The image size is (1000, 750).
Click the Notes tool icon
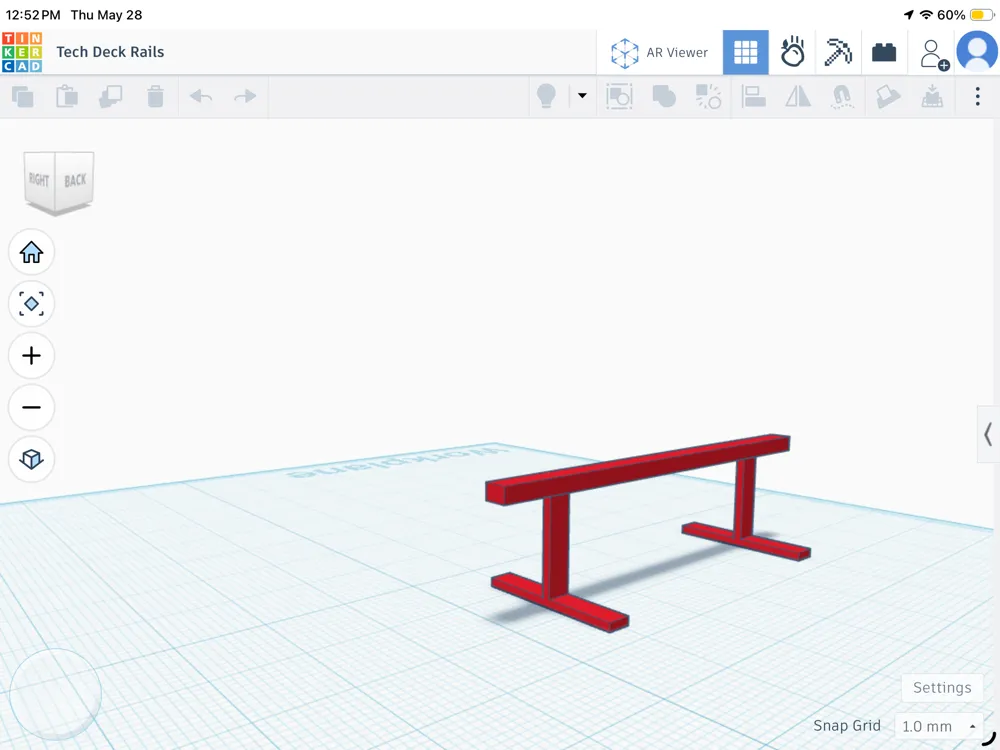[888, 96]
